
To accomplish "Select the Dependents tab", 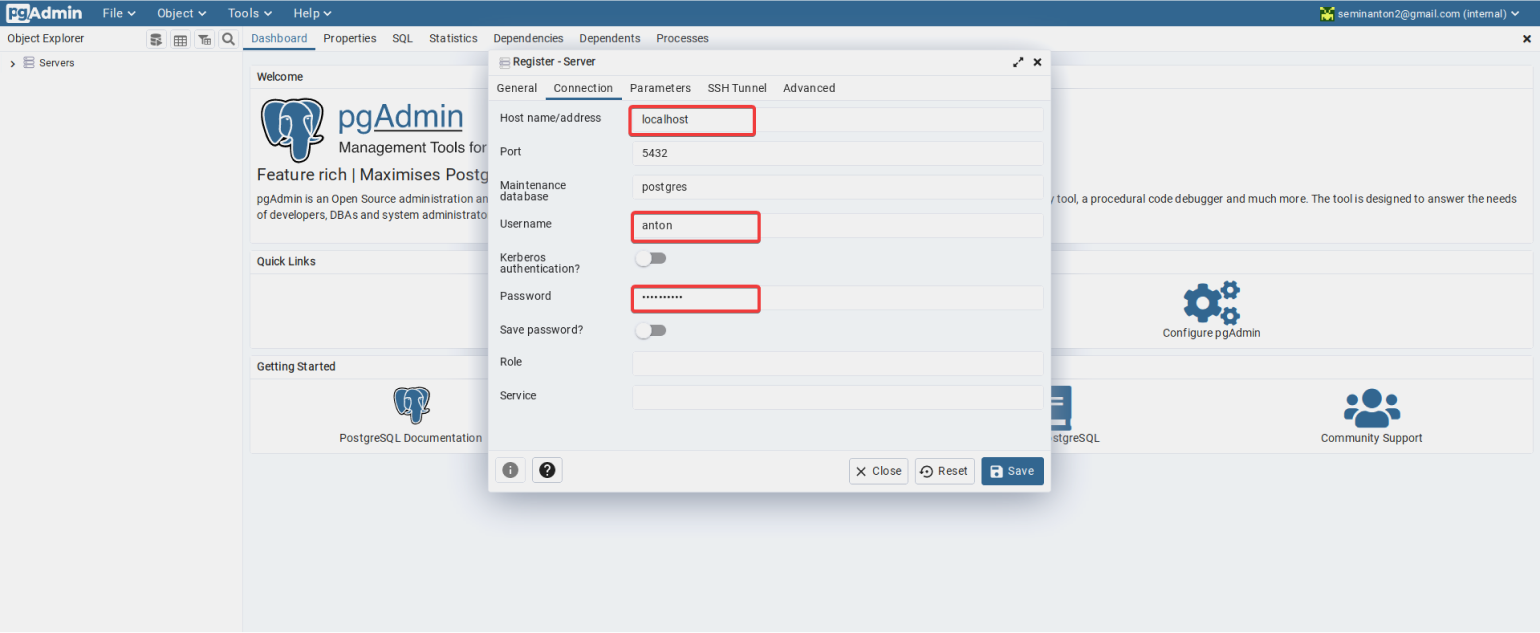I will tap(610, 39).
